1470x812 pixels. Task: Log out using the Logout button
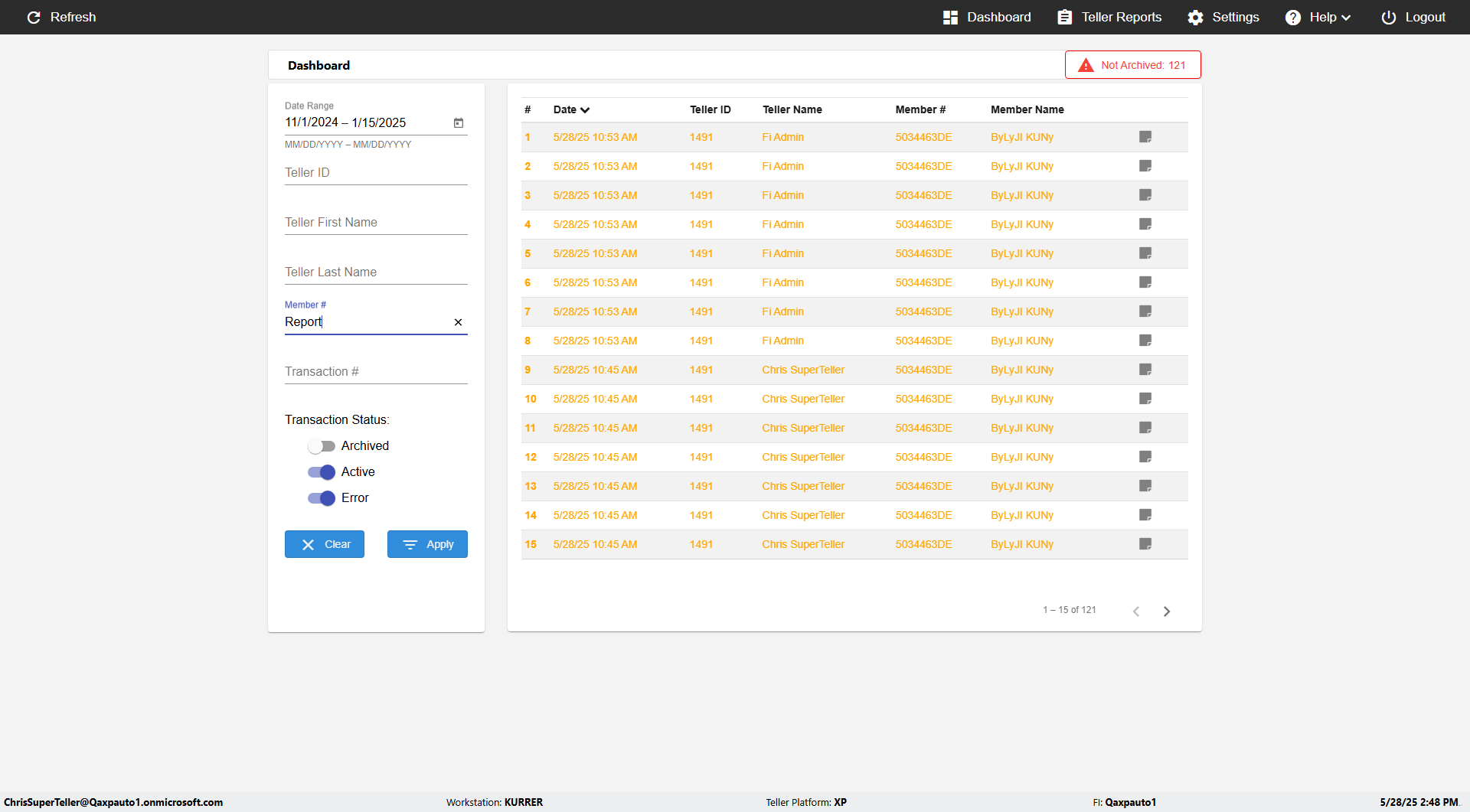1413,17
